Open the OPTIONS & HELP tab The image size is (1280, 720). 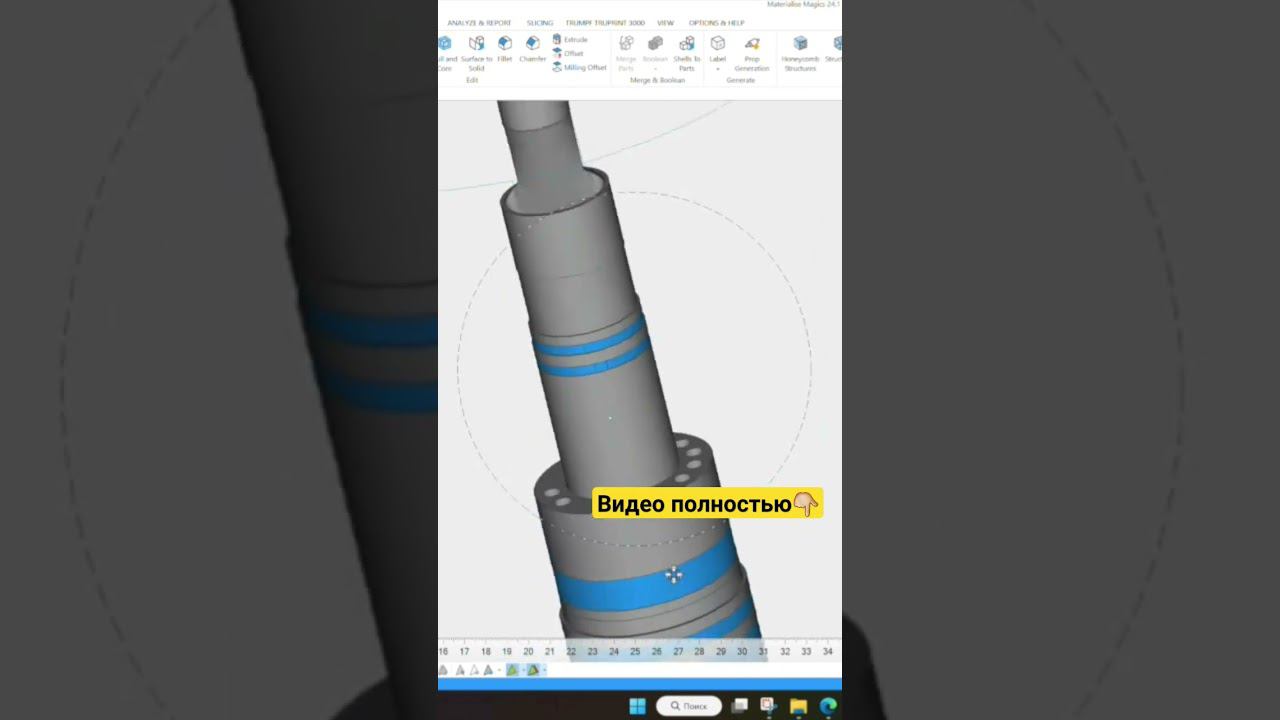pyautogui.click(x=716, y=22)
